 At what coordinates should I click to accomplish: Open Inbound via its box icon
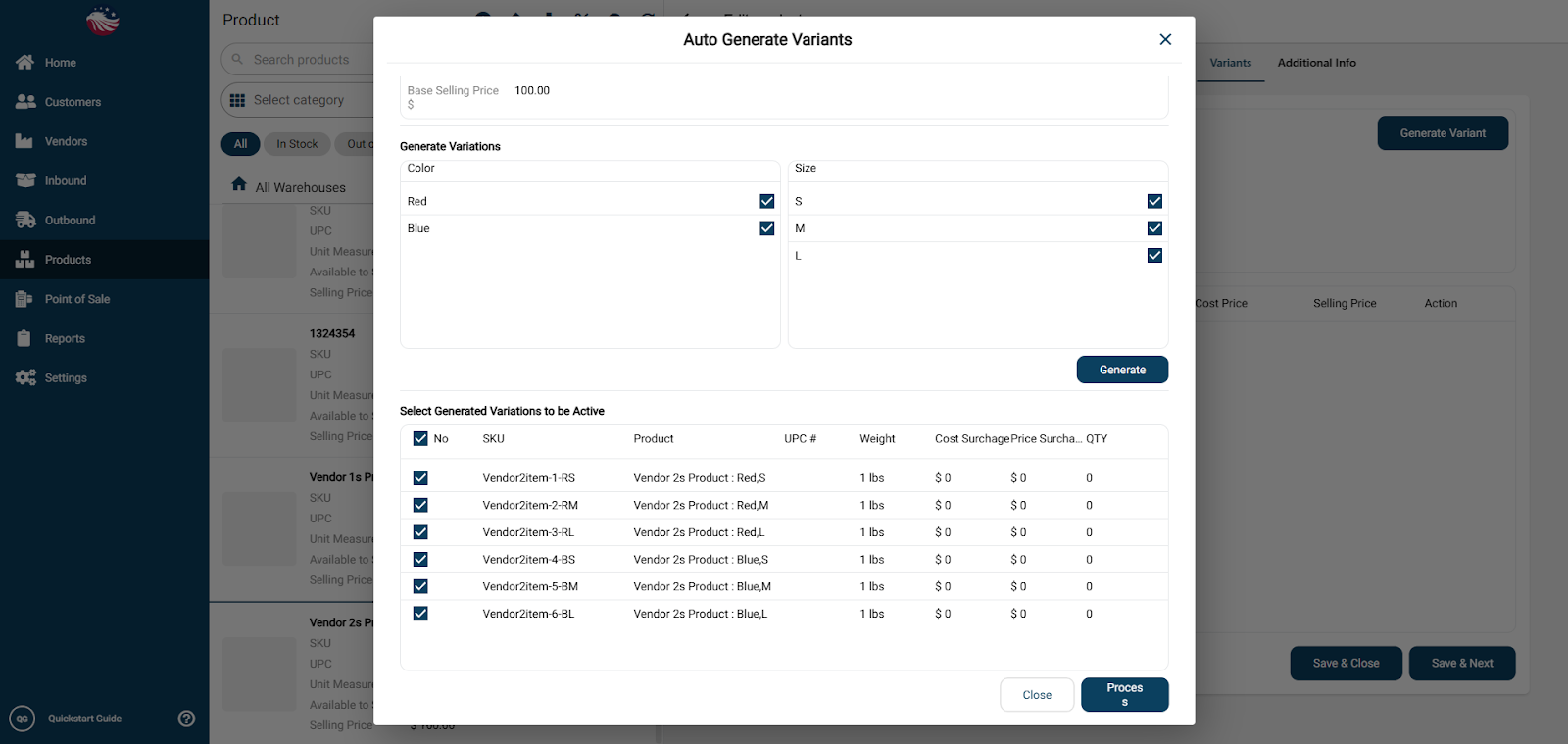pyautogui.click(x=25, y=180)
